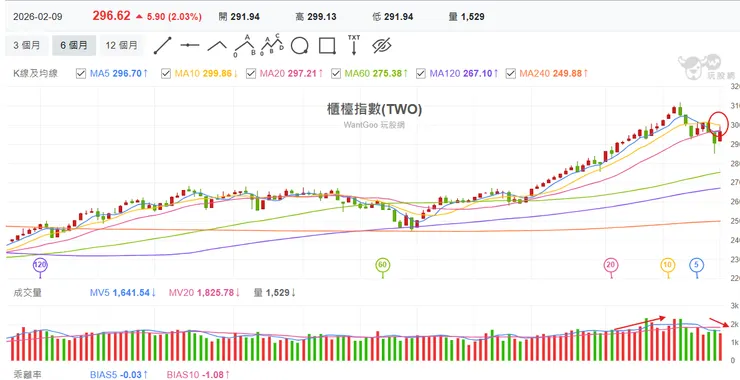This screenshot has width=740, height=380.
Task: Select the 0-A-B wave drawing tool
Action: click(244, 45)
